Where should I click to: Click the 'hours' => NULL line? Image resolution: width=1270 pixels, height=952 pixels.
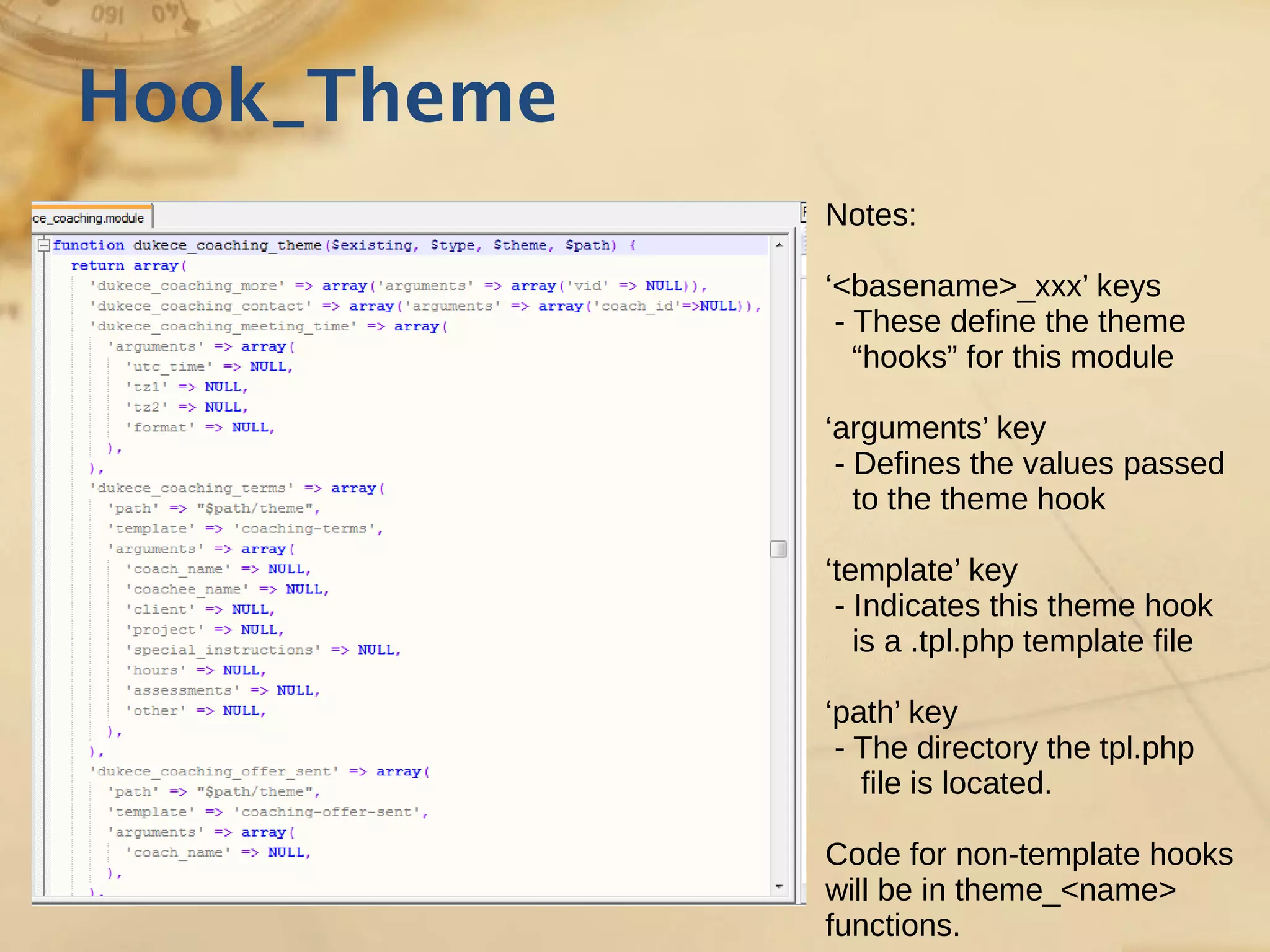197,671
